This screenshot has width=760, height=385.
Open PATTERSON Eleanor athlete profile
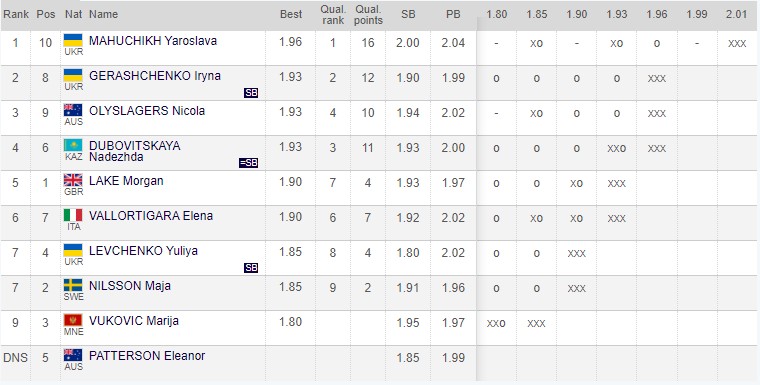147,356
